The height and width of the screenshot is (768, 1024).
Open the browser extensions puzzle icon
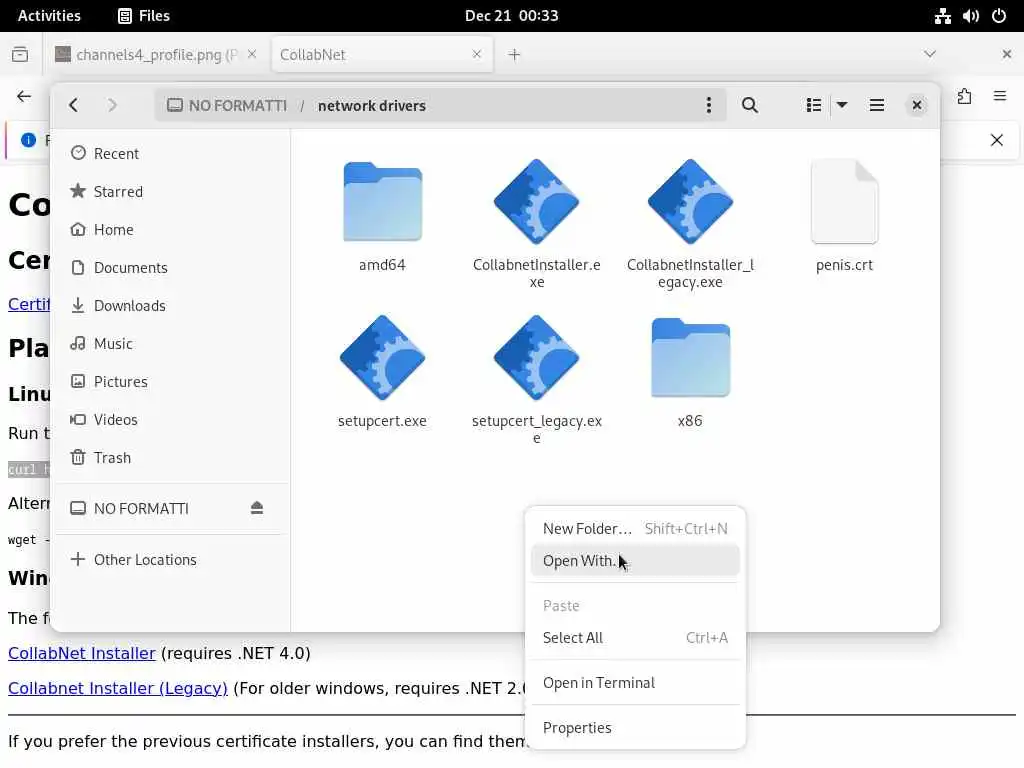click(x=965, y=97)
